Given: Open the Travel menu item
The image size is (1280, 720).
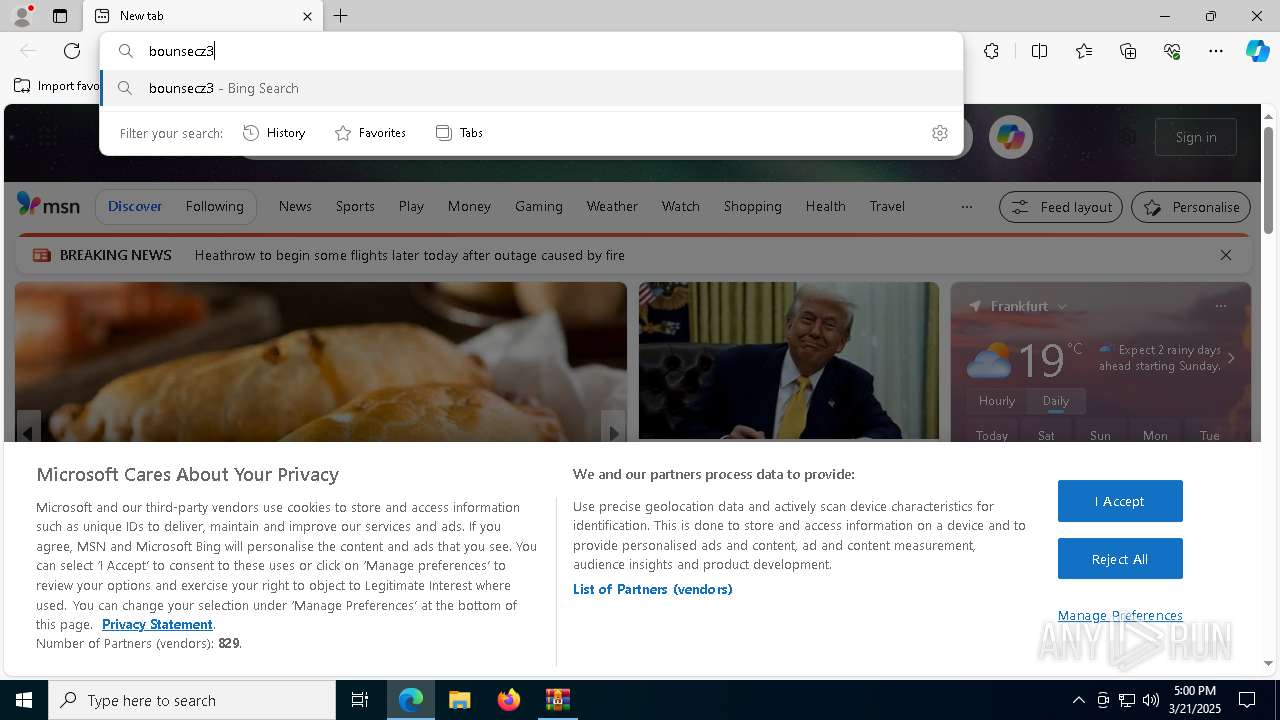Looking at the screenshot, I should coord(887,206).
